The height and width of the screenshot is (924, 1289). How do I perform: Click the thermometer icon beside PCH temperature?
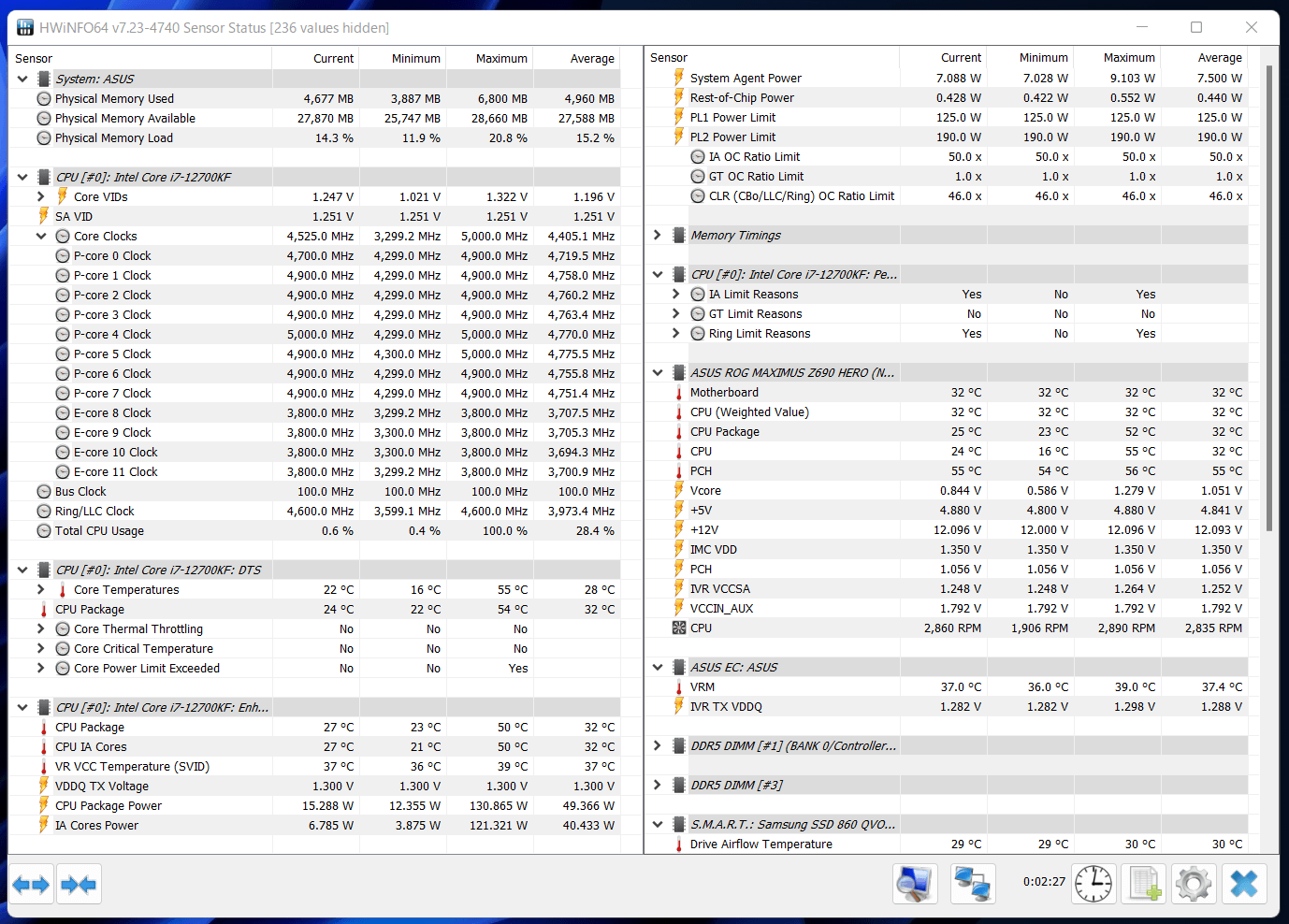[x=679, y=471]
